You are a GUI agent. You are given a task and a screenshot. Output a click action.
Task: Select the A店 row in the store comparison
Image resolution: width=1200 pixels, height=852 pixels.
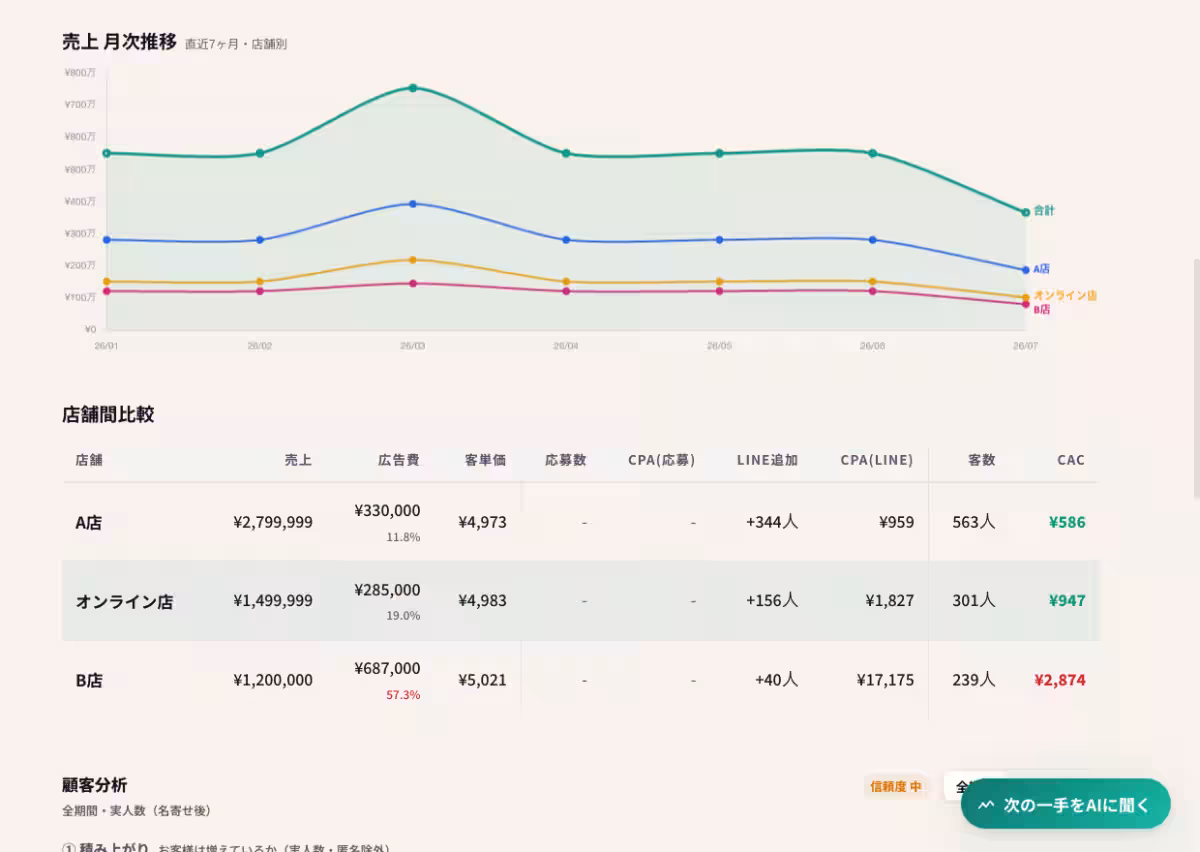(580, 522)
